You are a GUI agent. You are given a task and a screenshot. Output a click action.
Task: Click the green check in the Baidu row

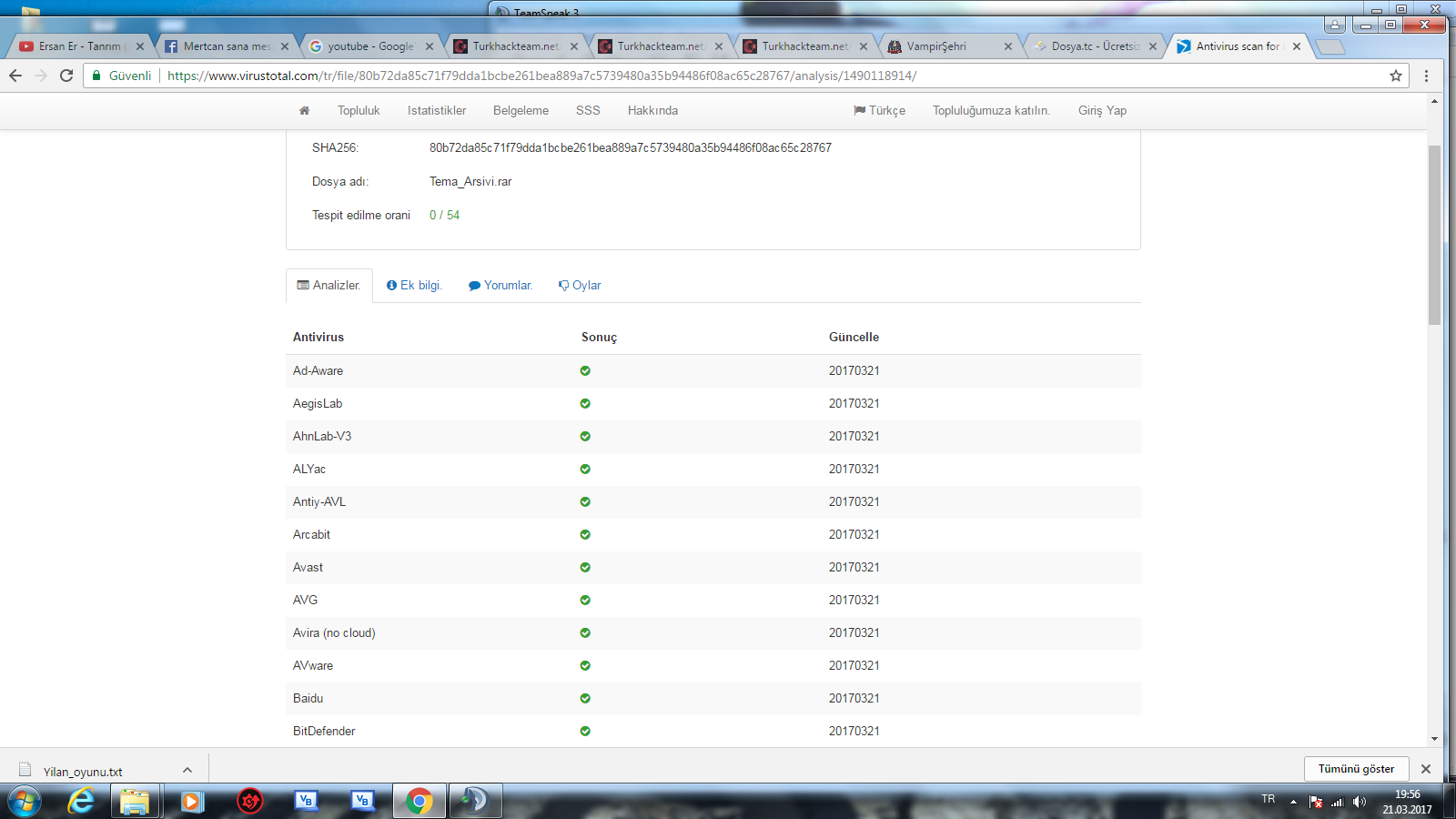(585, 698)
